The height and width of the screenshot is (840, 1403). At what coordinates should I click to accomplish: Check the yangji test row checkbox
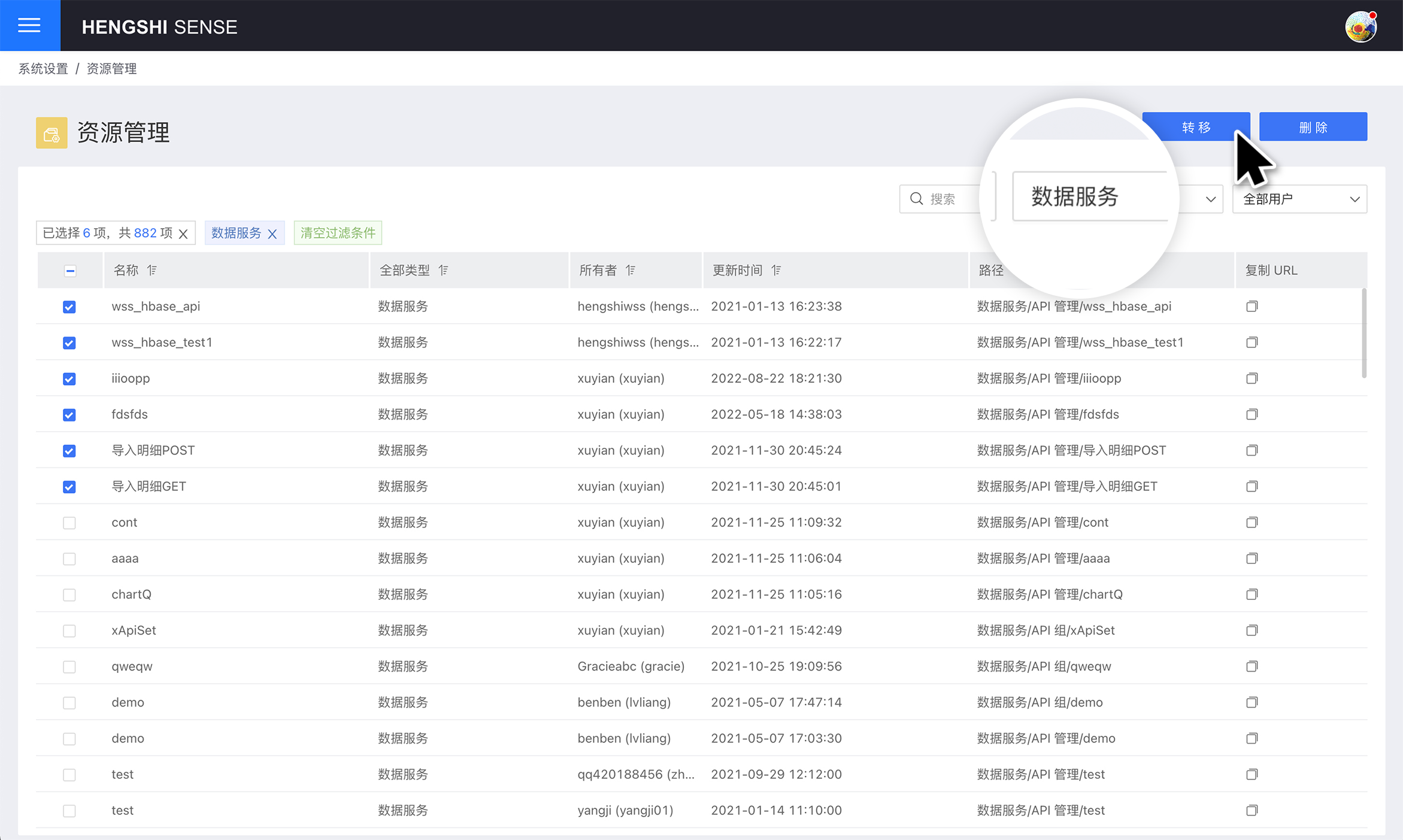(69, 811)
